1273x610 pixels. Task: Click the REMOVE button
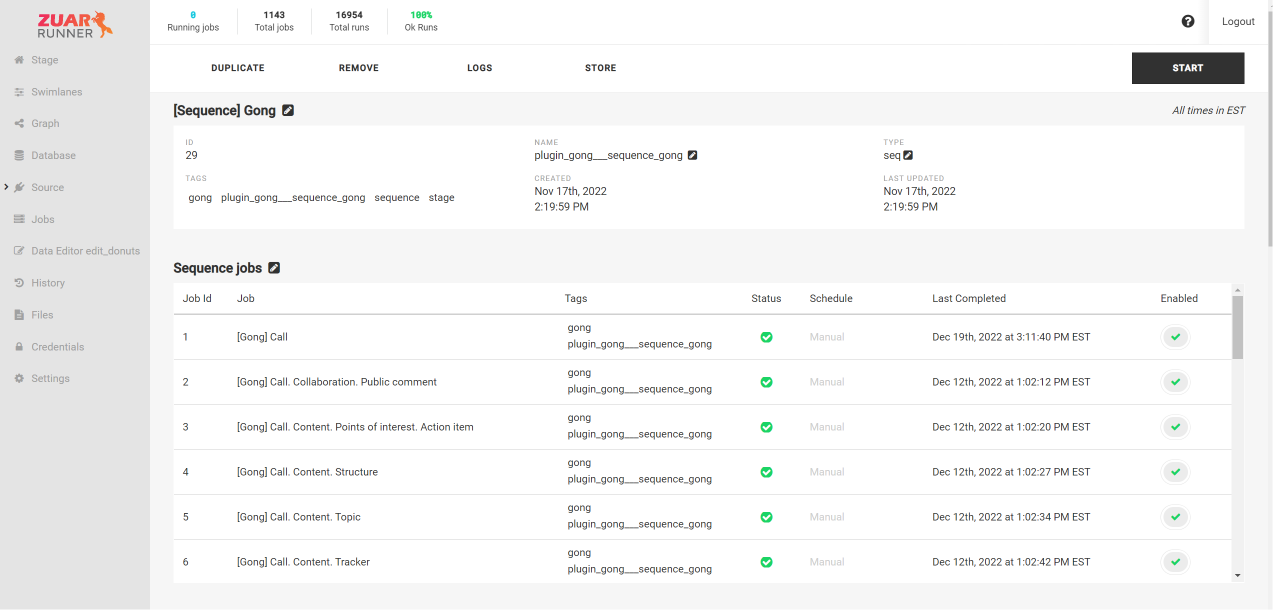click(x=359, y=68)
